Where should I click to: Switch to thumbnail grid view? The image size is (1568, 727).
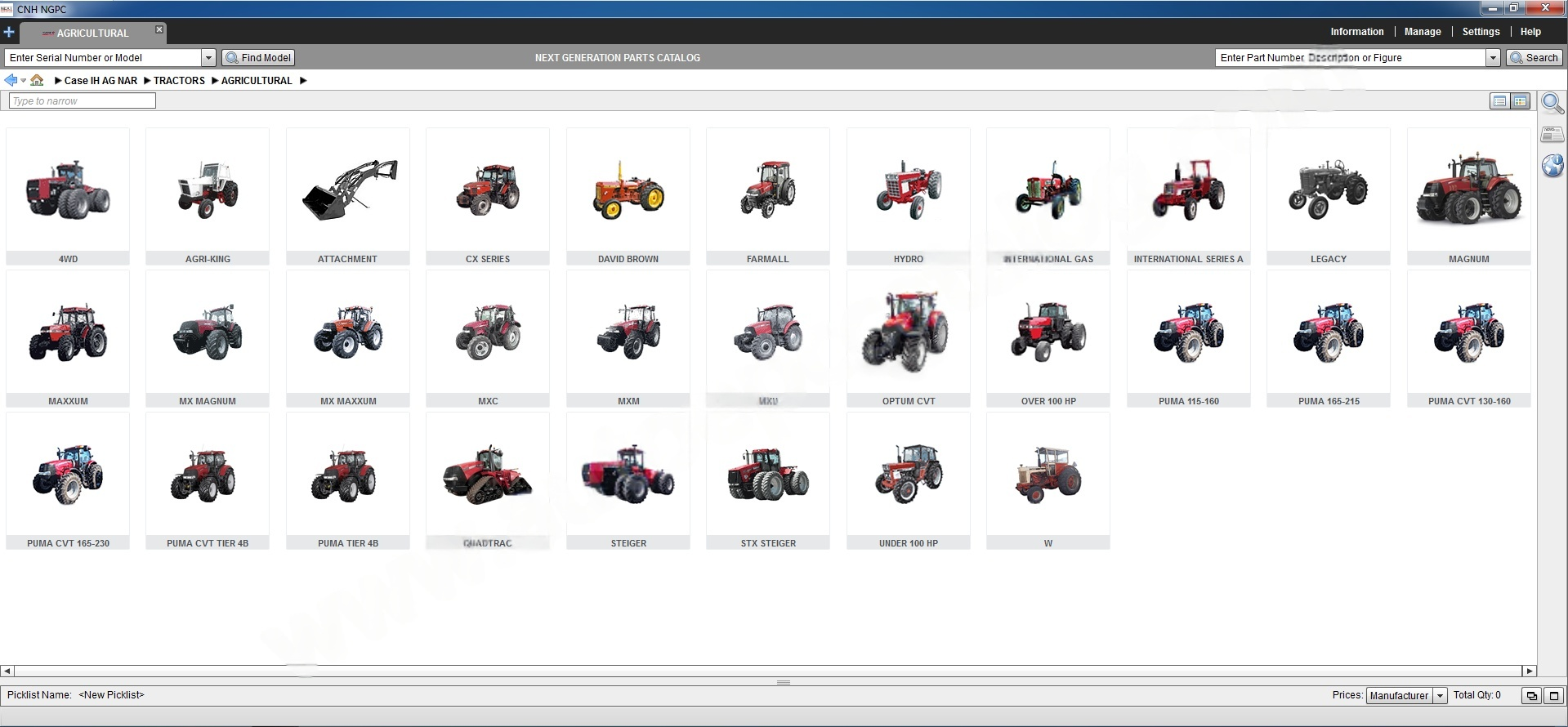1520,101
